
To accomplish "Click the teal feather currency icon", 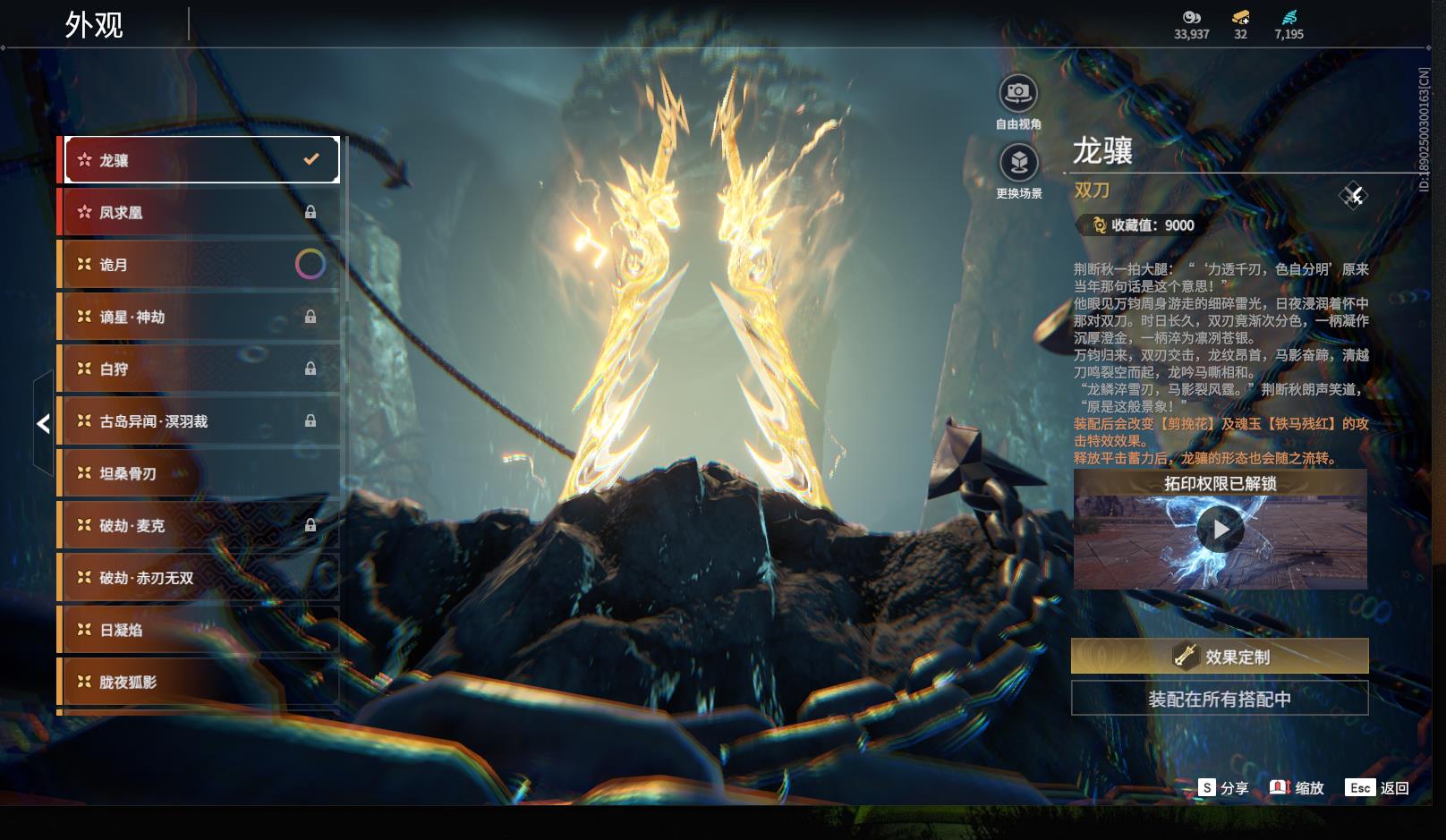I will point(1289,17).
